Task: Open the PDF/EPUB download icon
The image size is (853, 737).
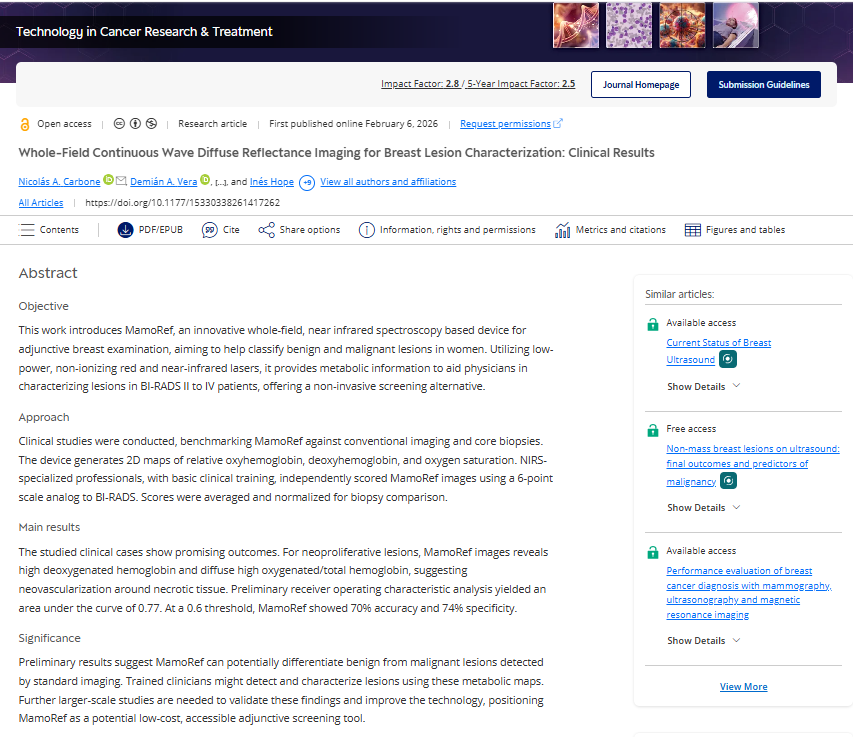Action: (124, 229)
